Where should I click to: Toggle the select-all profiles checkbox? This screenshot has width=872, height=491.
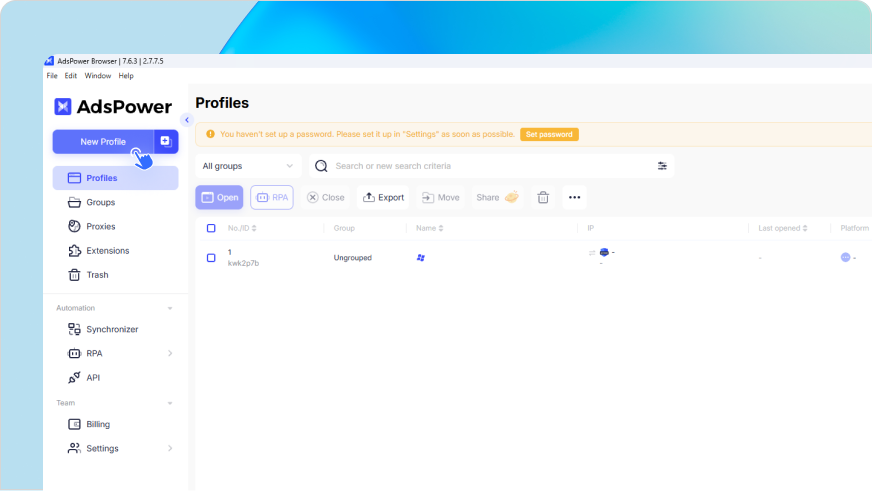[211, 228]
